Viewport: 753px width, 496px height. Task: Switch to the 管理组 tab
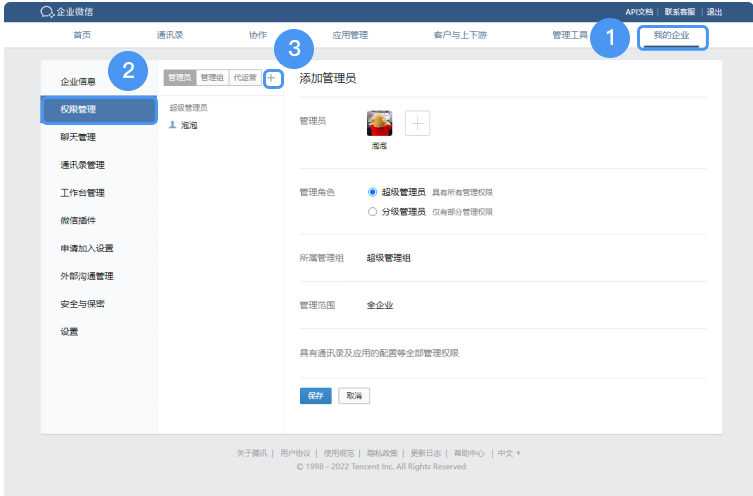point(212,78)
